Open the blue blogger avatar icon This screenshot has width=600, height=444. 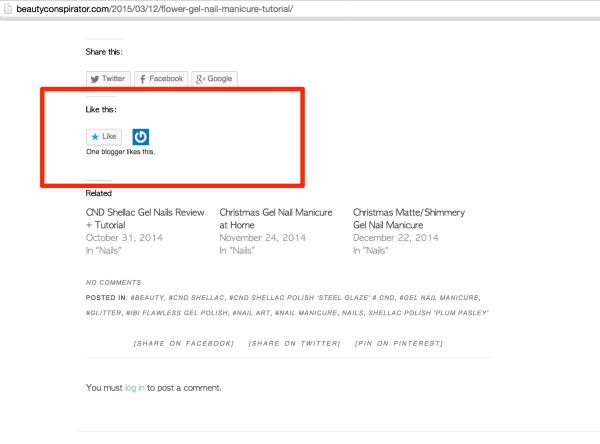tap(142, 137)
